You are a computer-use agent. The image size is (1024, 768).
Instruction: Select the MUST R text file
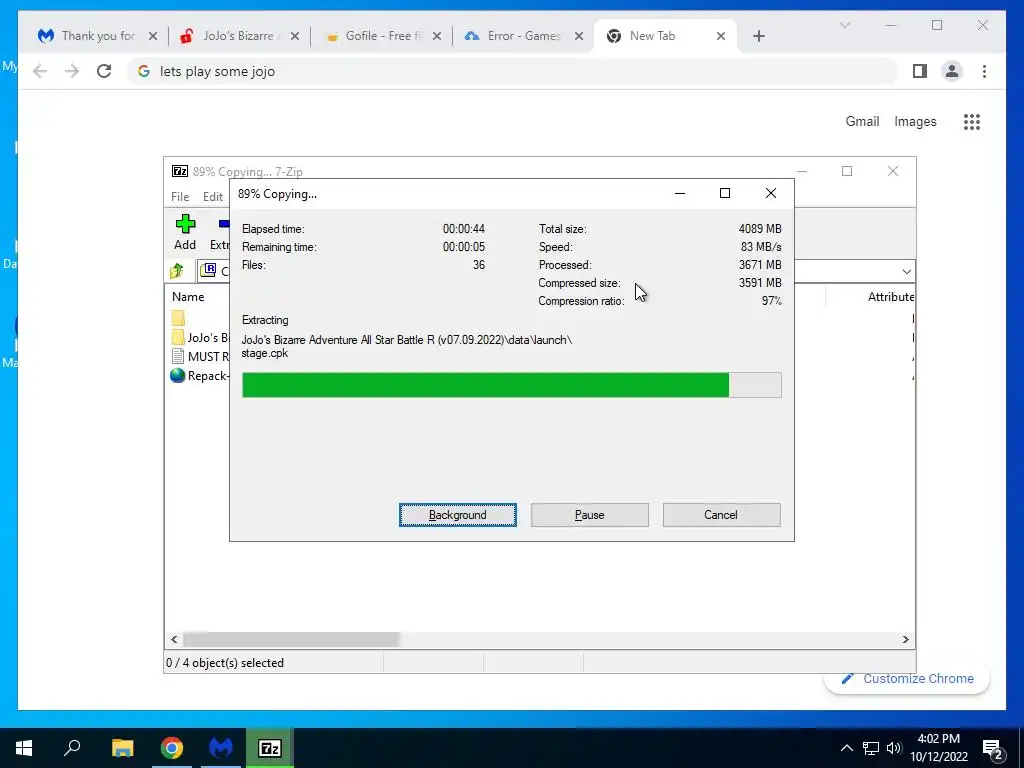point(200,357)
